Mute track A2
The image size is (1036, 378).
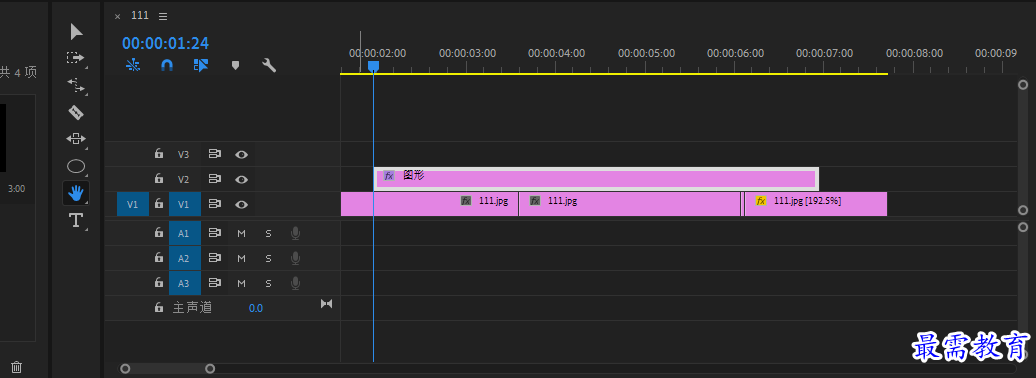coord(241,258)
